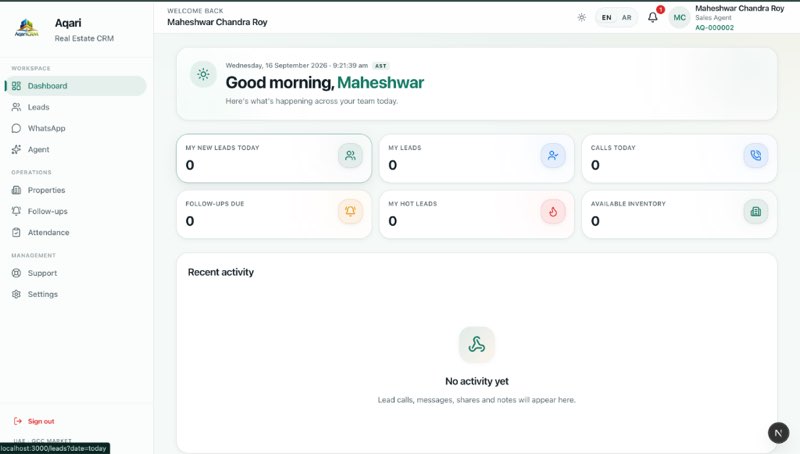Toggle the light theme sun icon

coord(582,17)
